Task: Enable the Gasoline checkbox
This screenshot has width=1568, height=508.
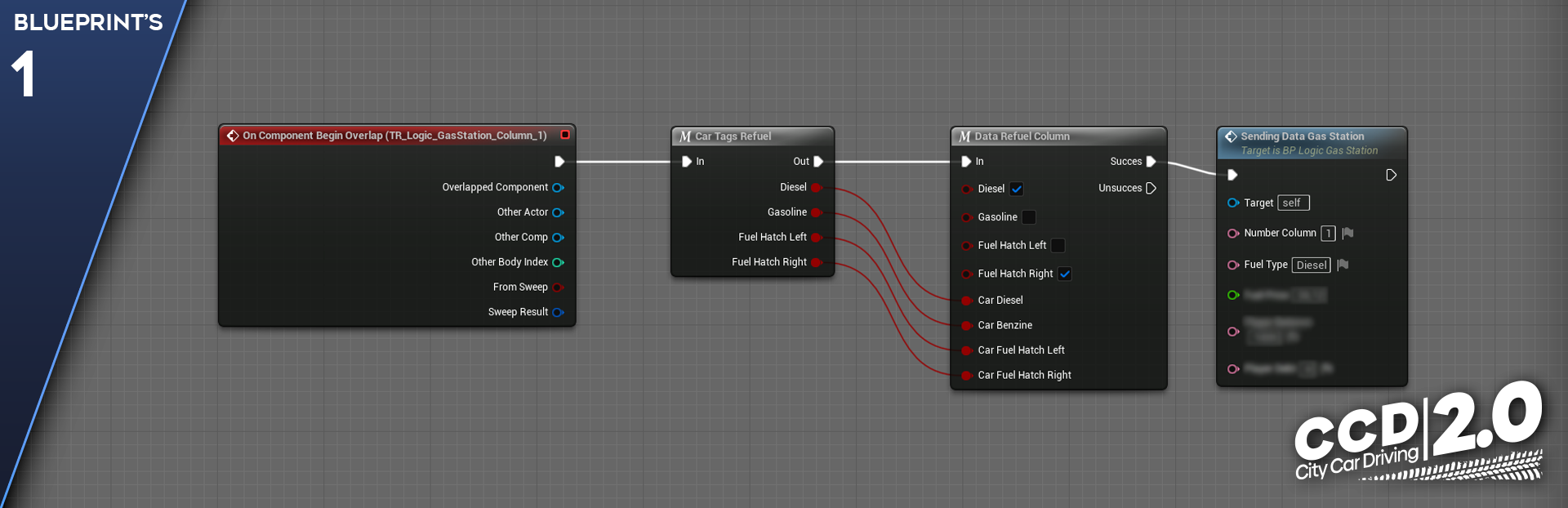Action: click(1029, 217)
